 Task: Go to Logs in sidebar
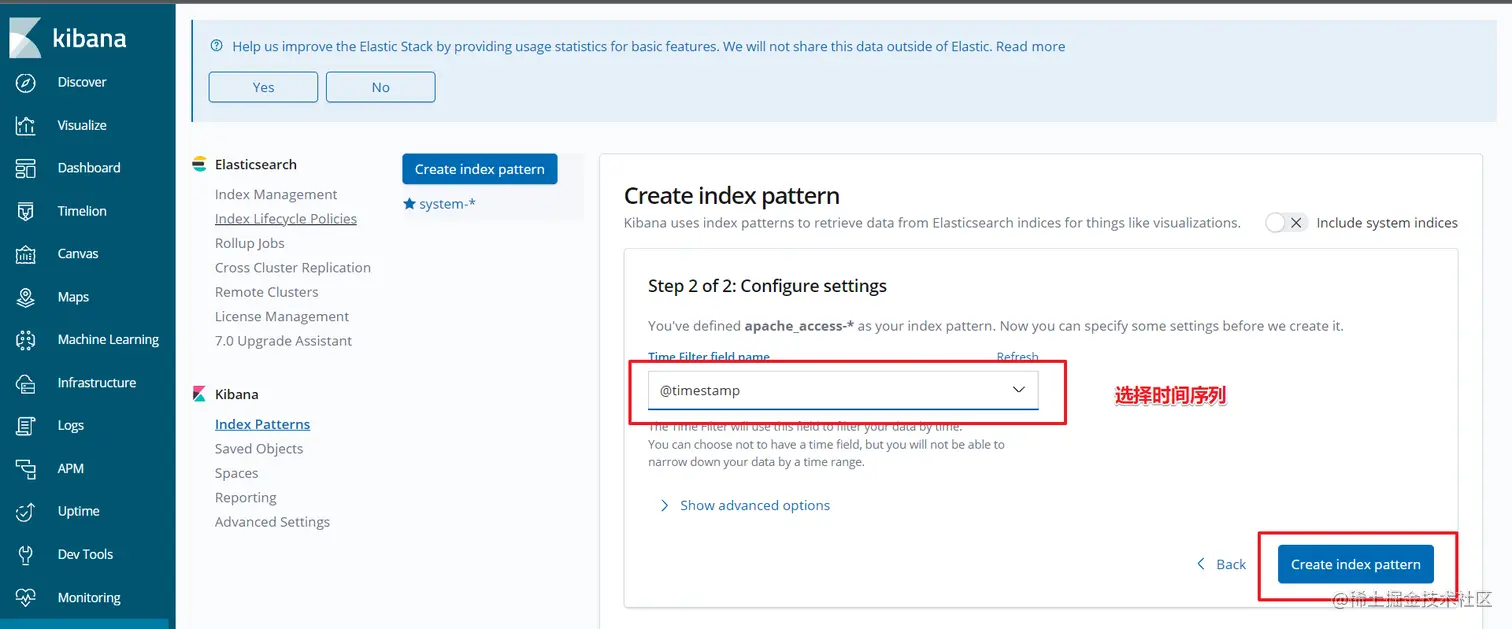(71, 426)
